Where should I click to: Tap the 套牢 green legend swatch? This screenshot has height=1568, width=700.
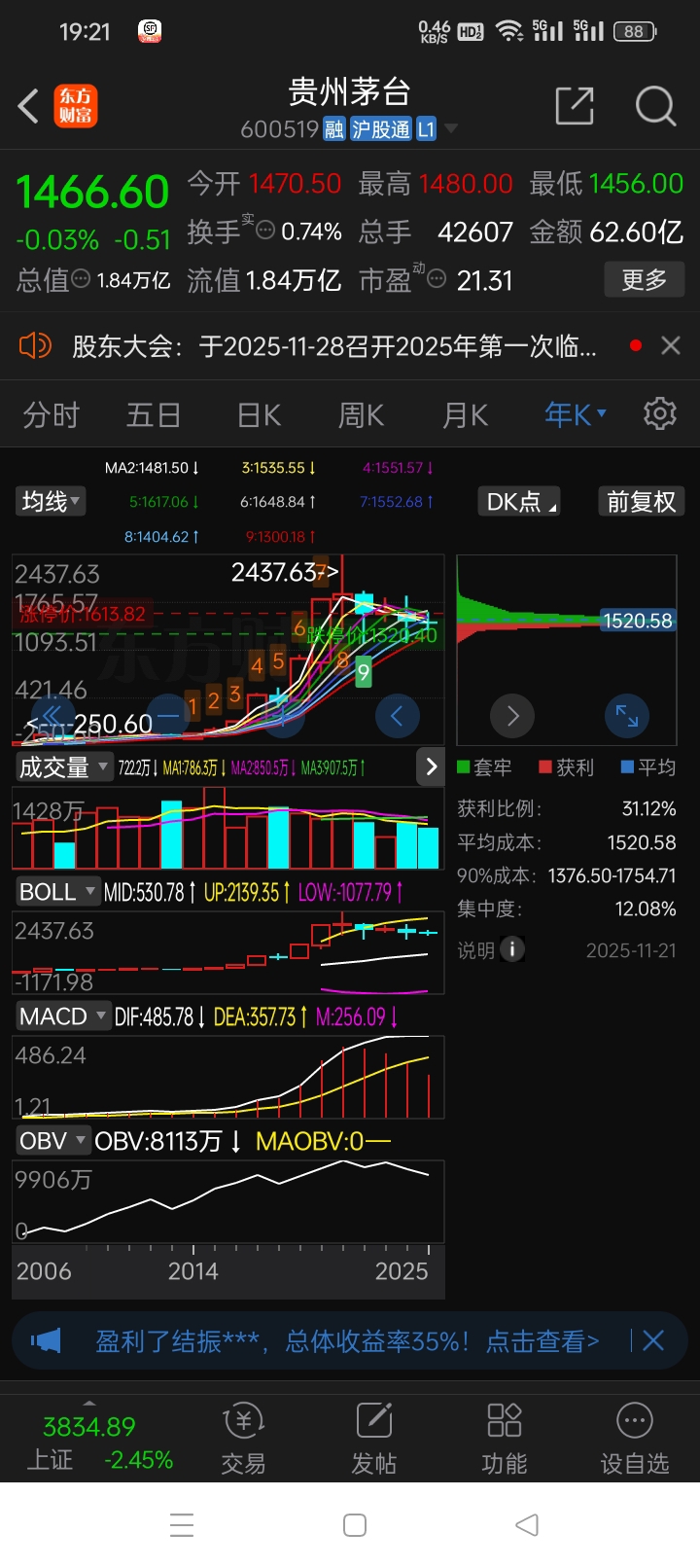pos(464,767)
